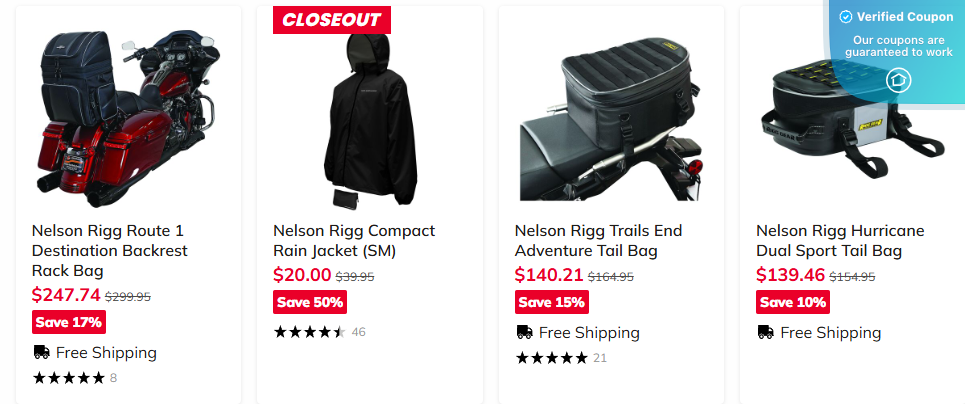Image resolution: width=965 pixels, height=404 pixels.
Task: Open Nelson Rigg Hurricane Dual Sport Tail Bag link
Action: tap(840, 240)
